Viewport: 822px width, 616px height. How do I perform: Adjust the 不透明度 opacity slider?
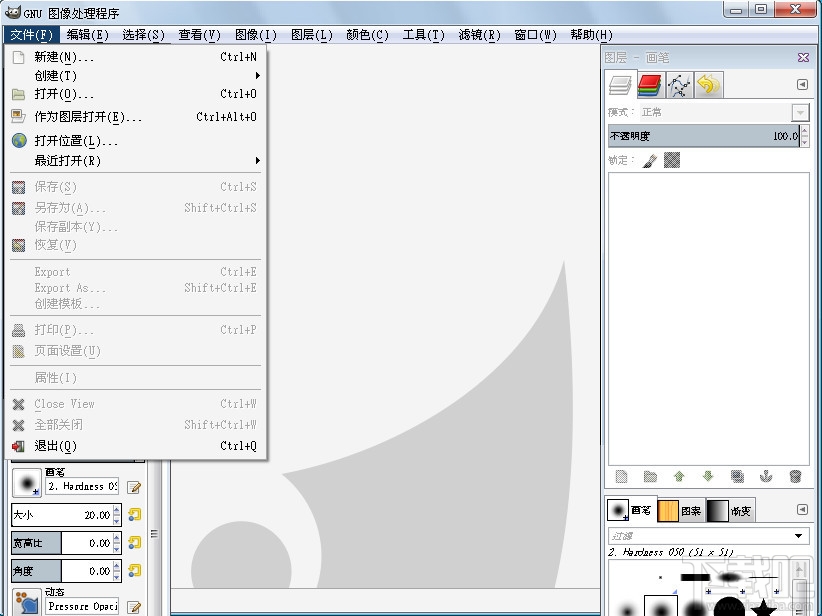tap(700, 136)
